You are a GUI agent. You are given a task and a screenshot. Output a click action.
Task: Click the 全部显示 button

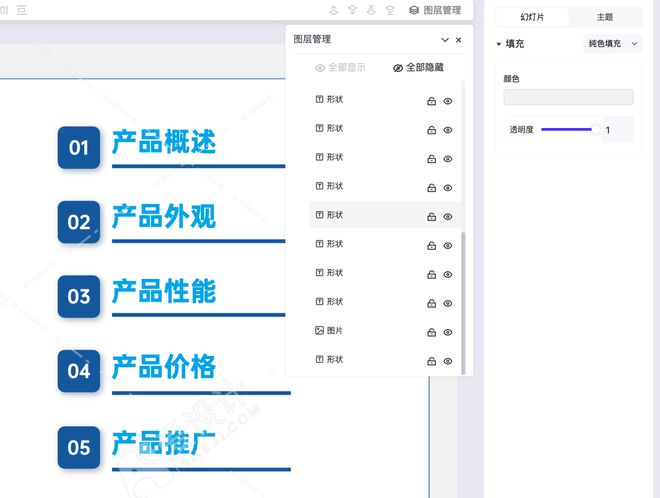coord(340,68)
